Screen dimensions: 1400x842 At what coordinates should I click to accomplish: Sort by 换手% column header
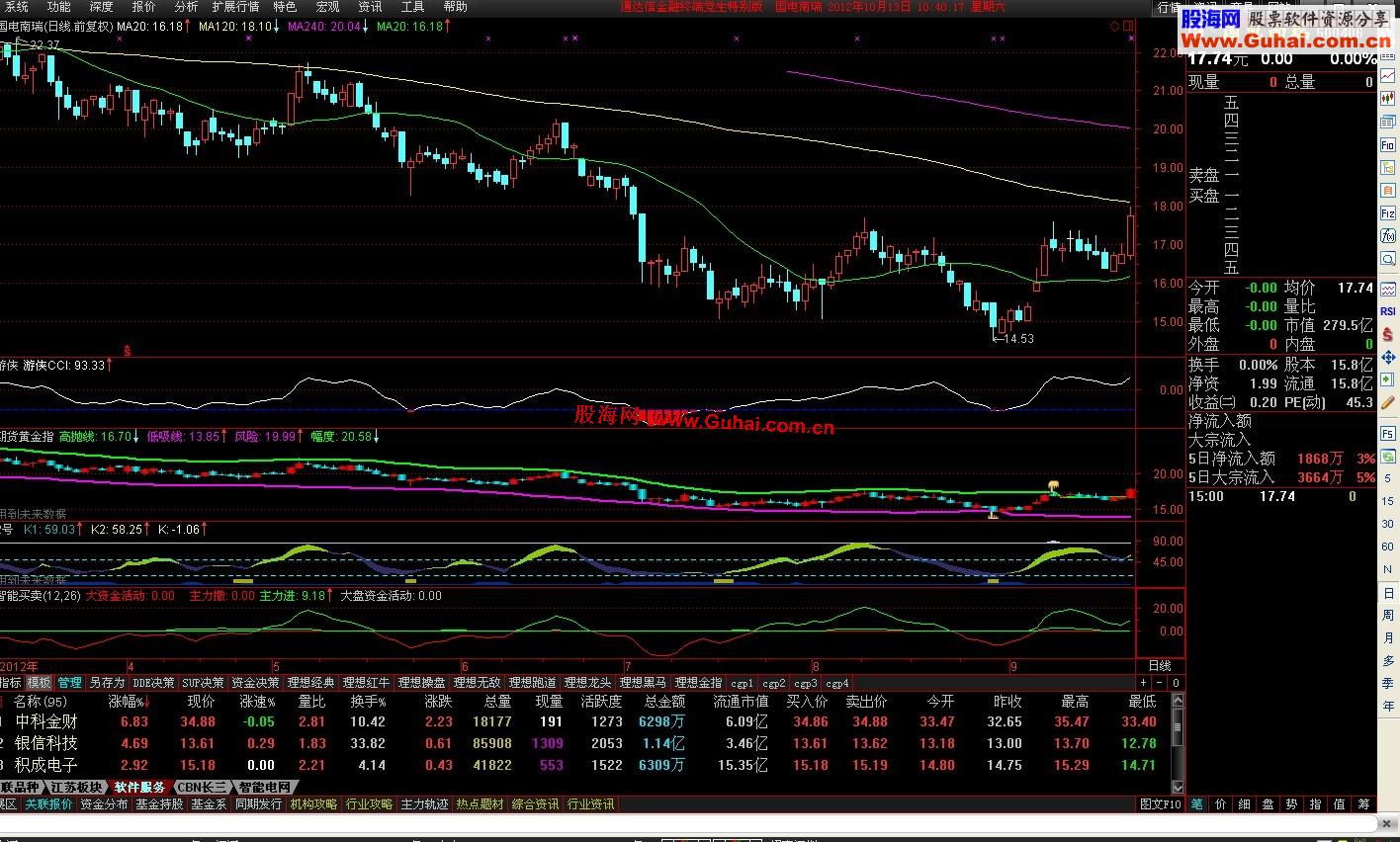(x=368, y=701)
